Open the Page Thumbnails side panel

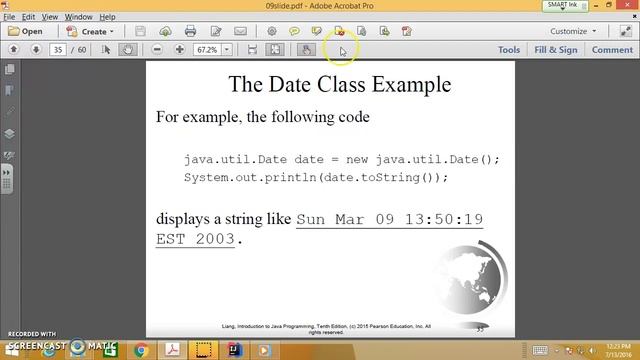[x=9, y=69]
